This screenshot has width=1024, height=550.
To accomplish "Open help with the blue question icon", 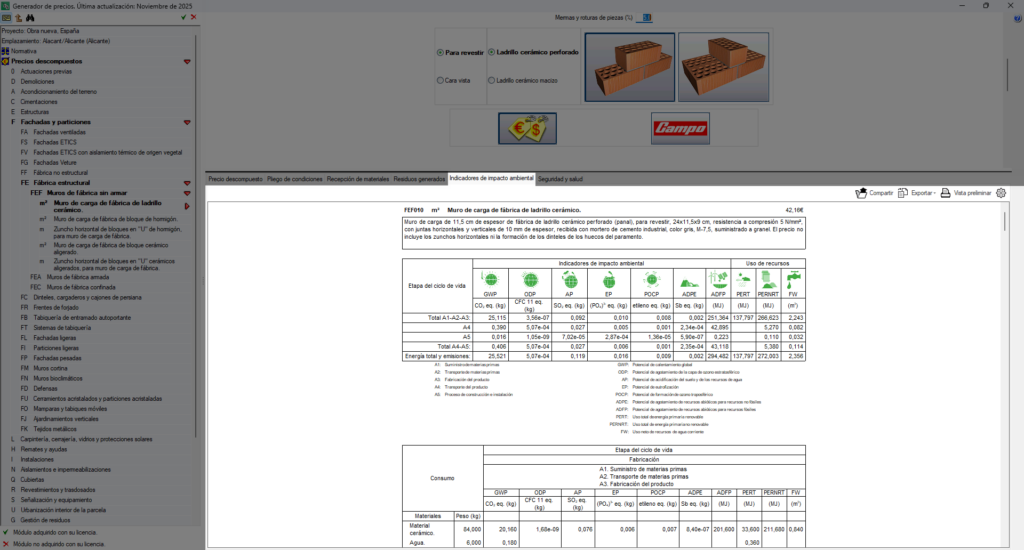I will point(1017,18).
